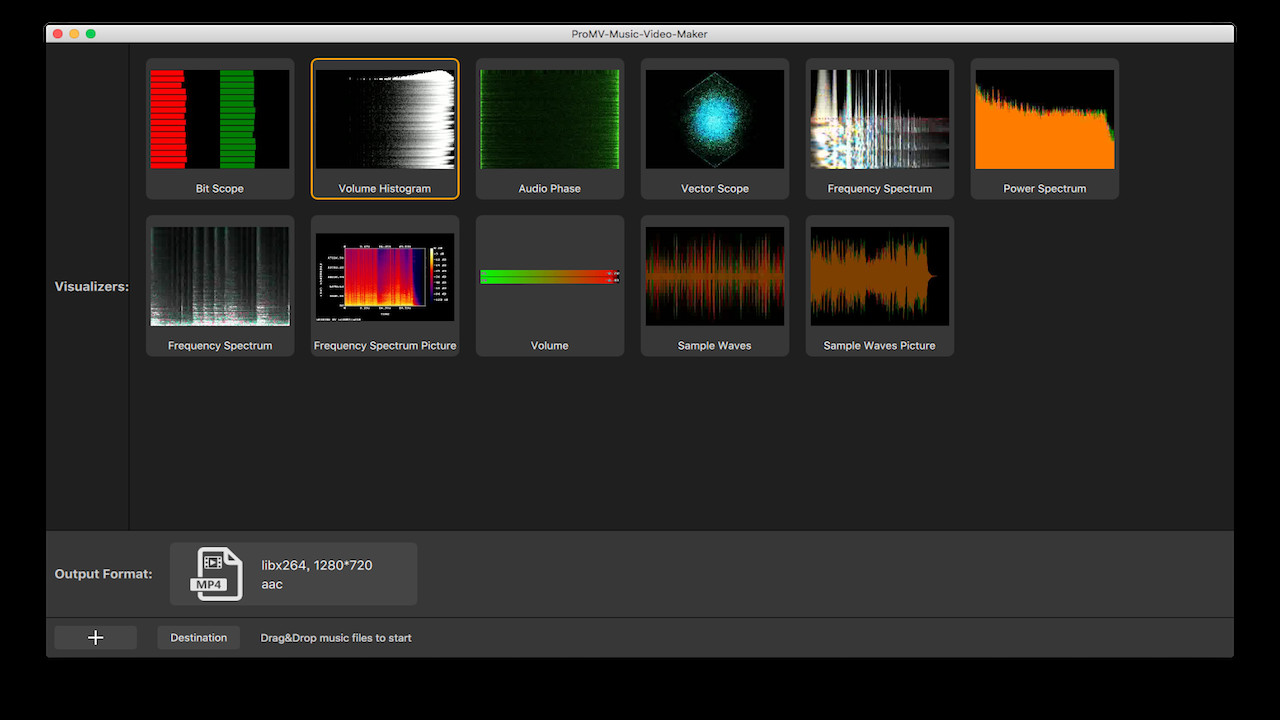The width and height of the screenshot is (1280, 720).
Task: Pick the grayscale second-row Frequency Spectrum visualizer
Action: [220, 285]
